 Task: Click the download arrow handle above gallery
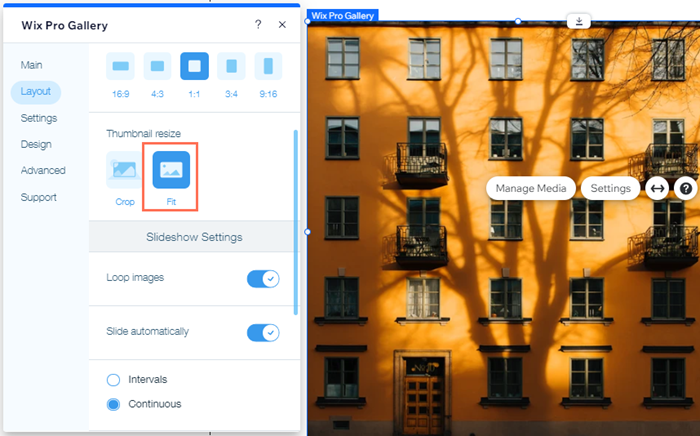coord(579,21)
